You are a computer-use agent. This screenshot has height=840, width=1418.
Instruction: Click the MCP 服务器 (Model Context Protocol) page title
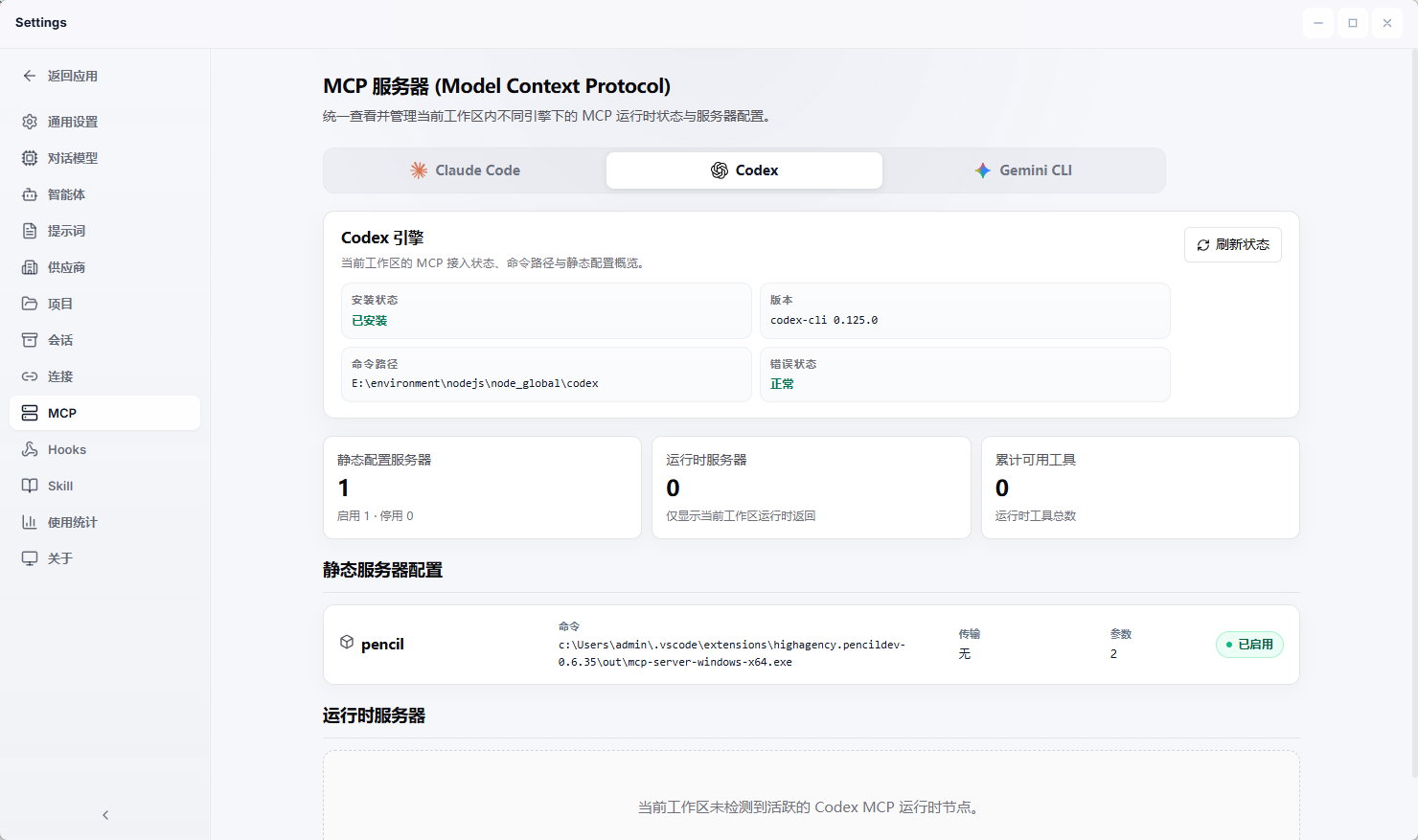point(496,86)
